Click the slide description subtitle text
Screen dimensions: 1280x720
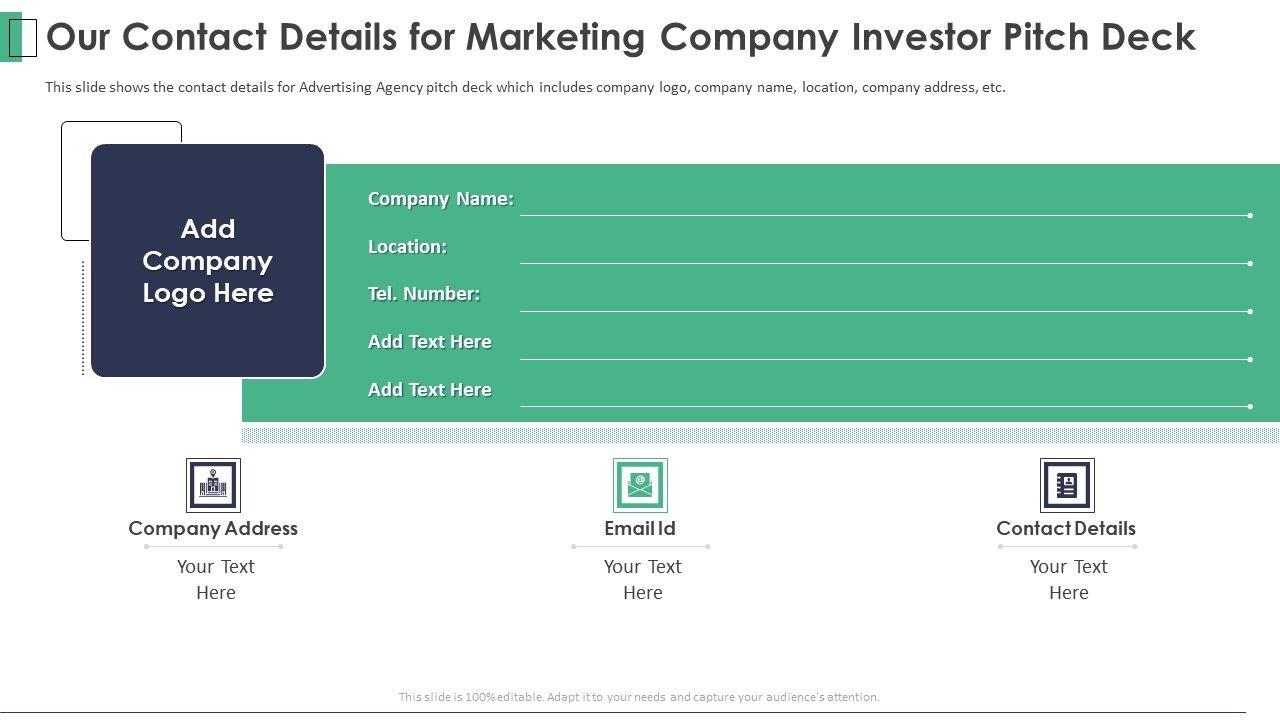(x=525, y=87)
